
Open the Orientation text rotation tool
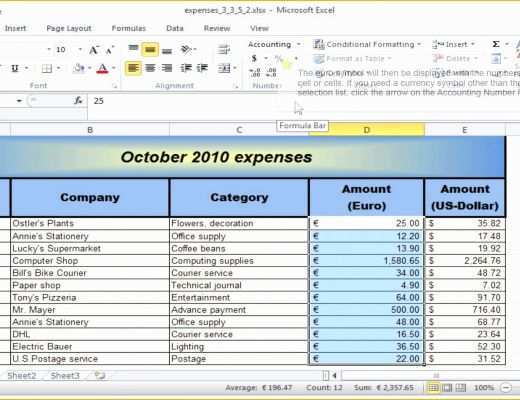point(187,50)
